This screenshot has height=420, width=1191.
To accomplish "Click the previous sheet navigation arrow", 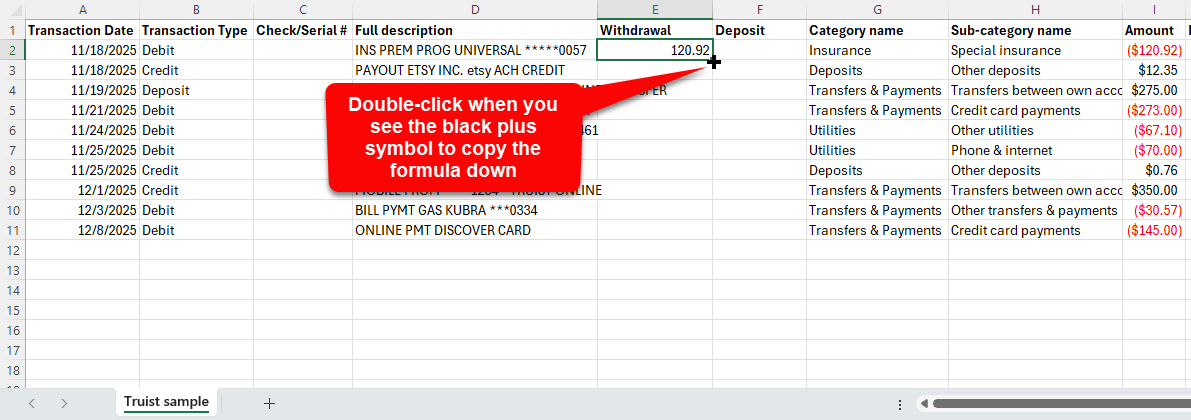I will (x=32, y=403).
